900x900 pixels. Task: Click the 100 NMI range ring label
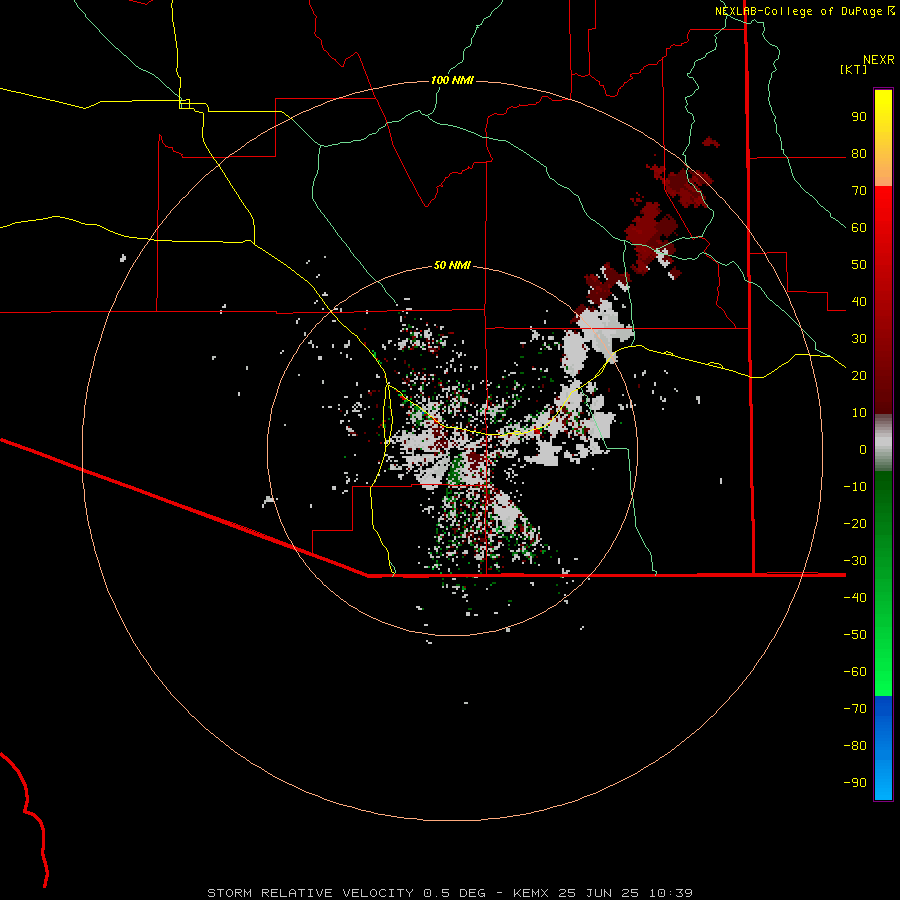(x=452, y=80)
